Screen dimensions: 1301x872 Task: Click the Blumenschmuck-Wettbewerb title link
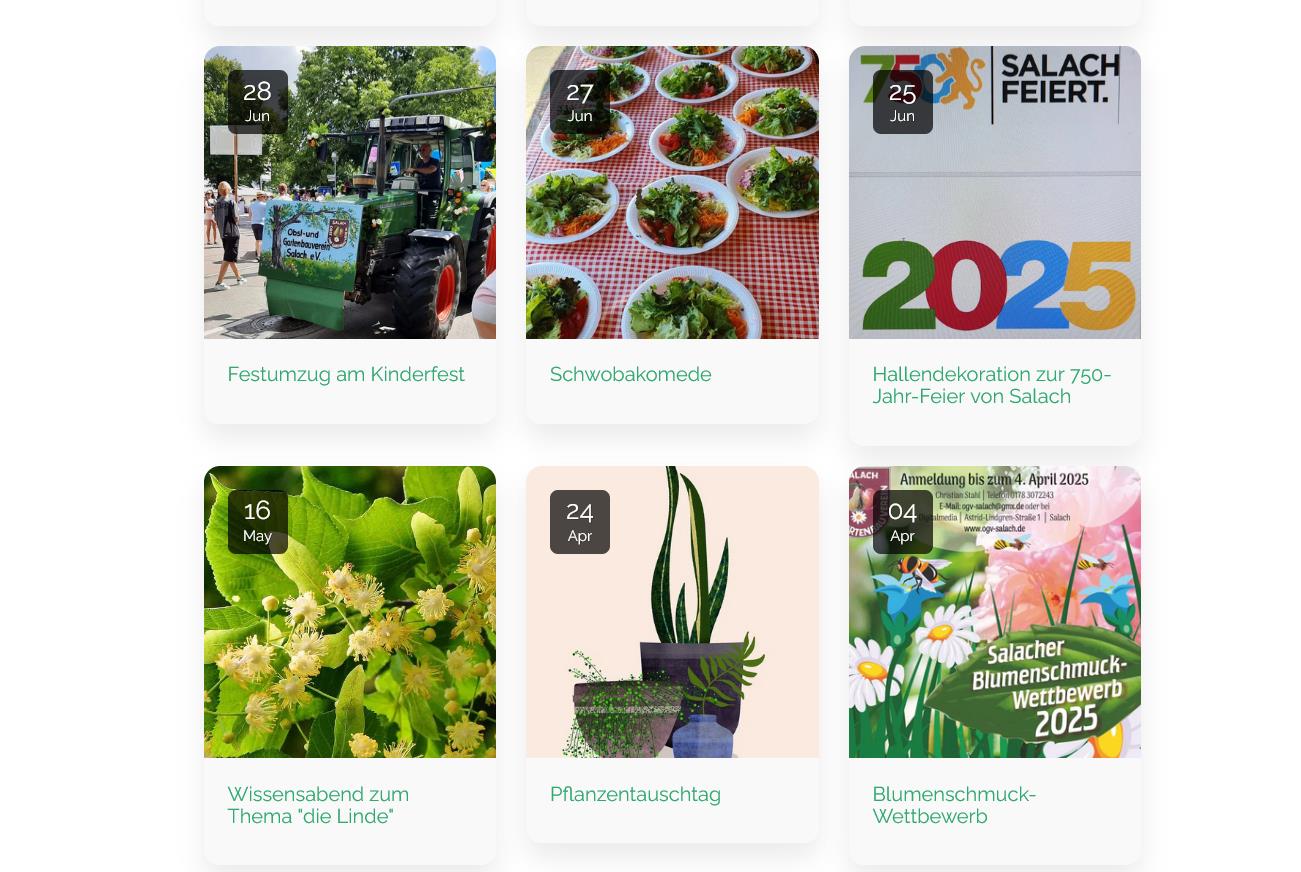click(x=954, y=805)
